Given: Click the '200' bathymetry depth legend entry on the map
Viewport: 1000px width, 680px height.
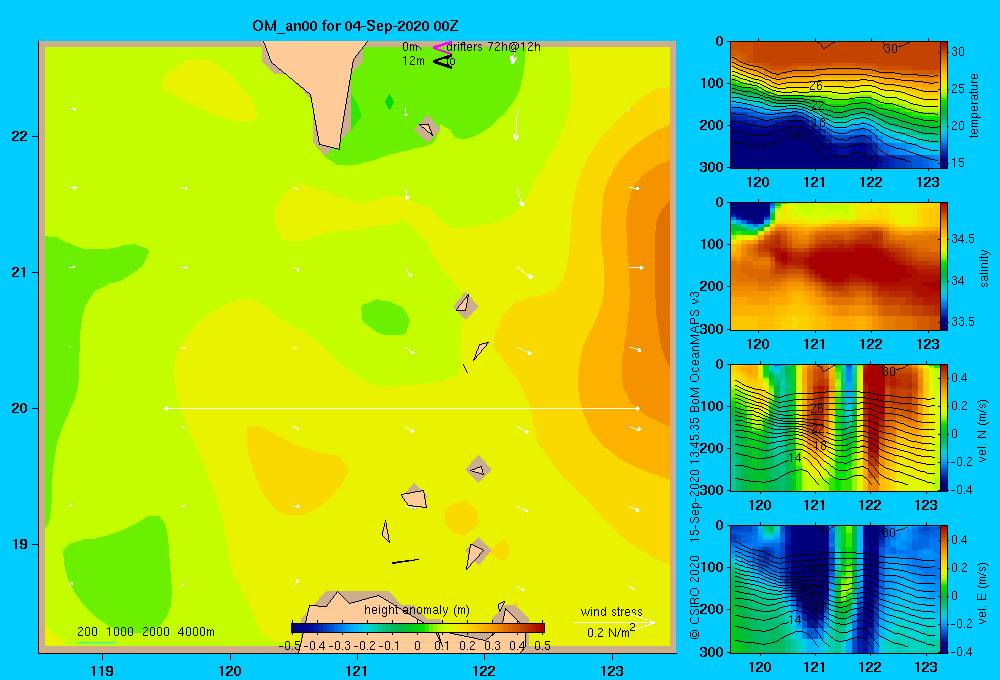Looking at the screenshot, I should pyautogui.click(x=87, y=632).
